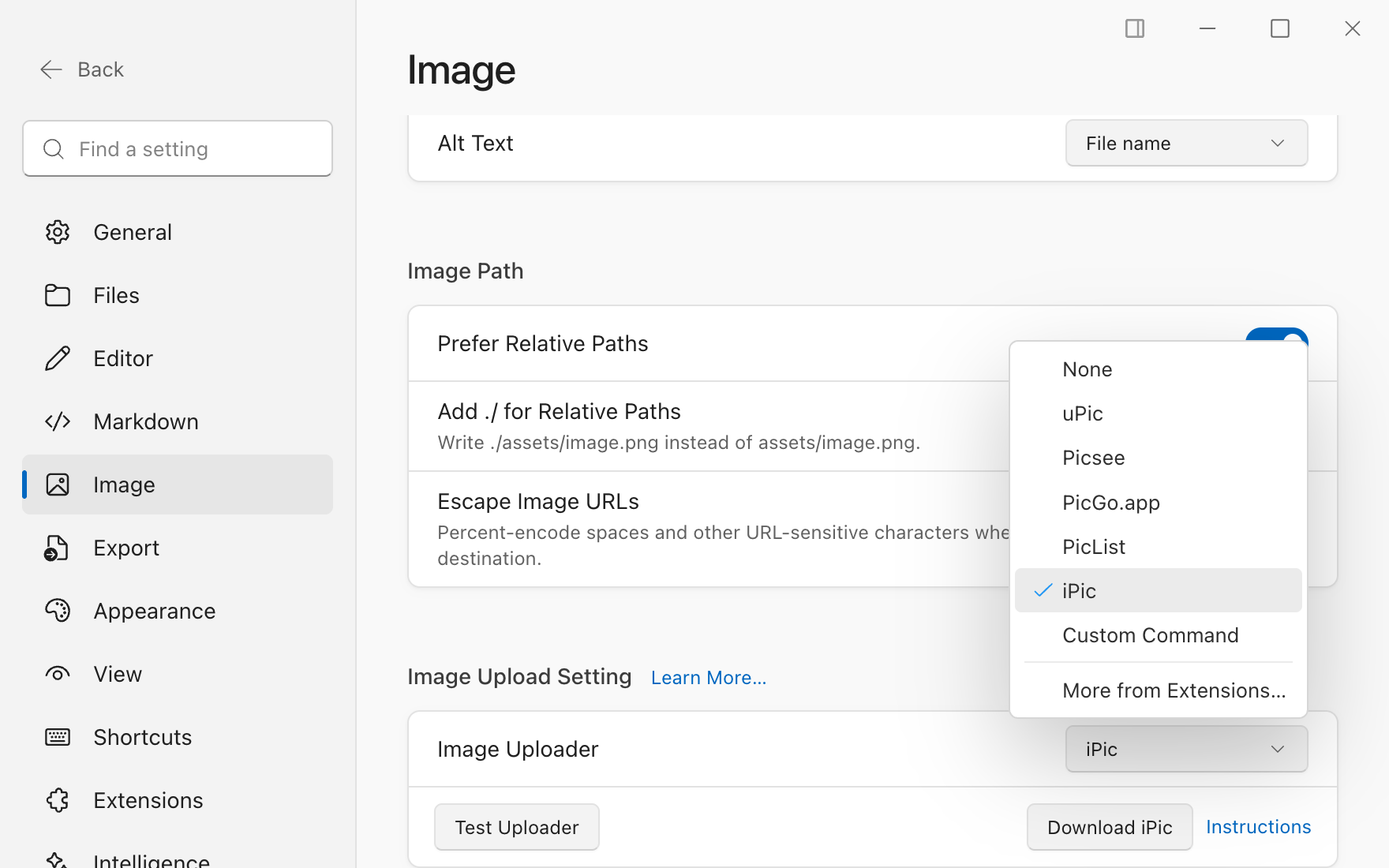Click the Shortcuts keyboard icon
Screen dimensions: 1389x868
(x=58, y=737)
